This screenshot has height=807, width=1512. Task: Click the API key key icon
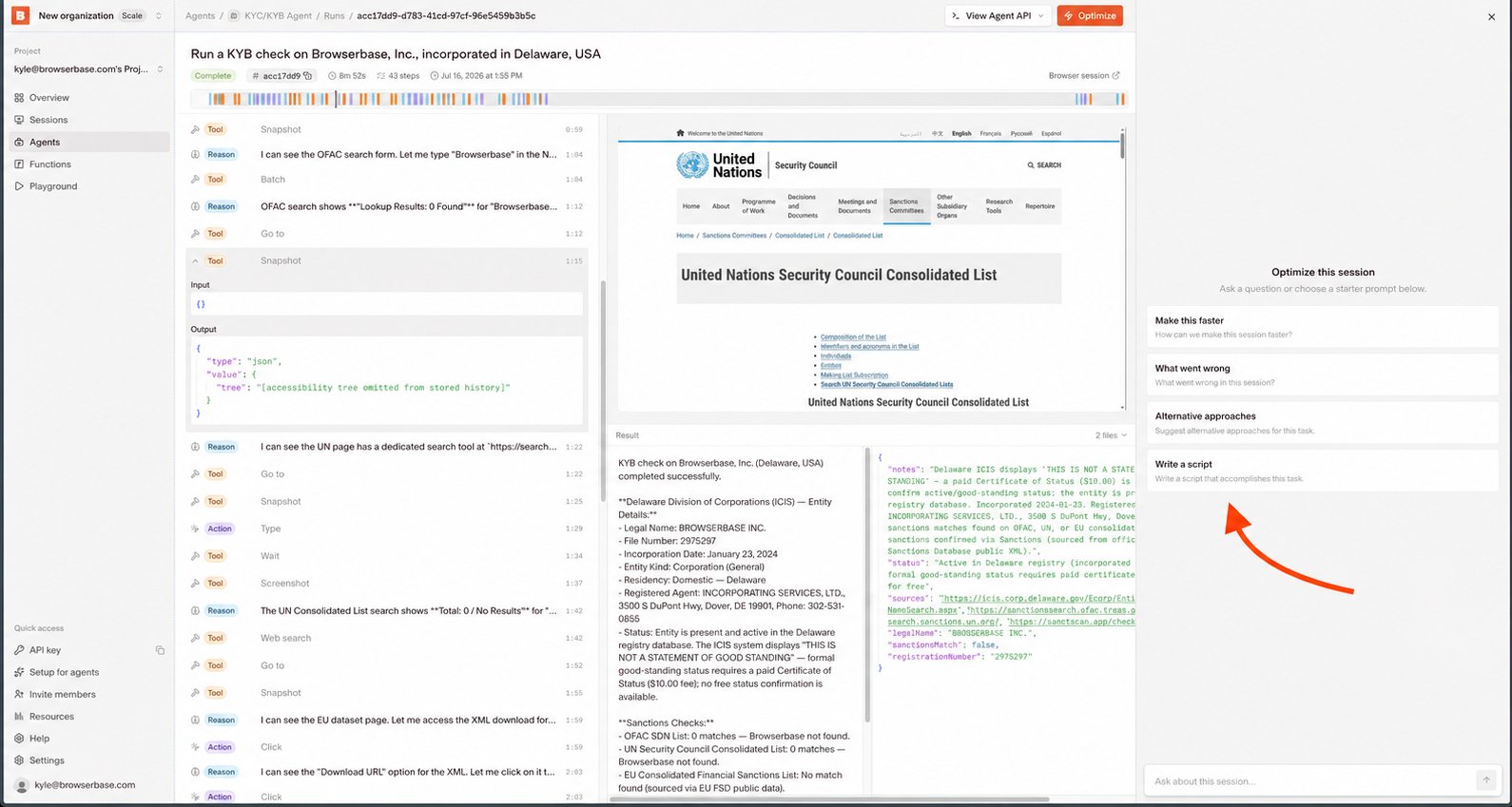point(19,650)
